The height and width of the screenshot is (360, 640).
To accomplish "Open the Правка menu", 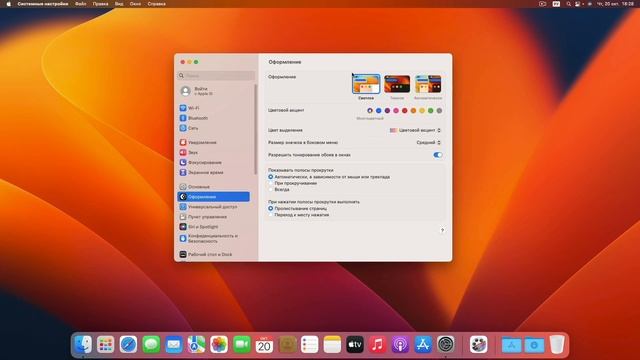I will pos(100,4).
